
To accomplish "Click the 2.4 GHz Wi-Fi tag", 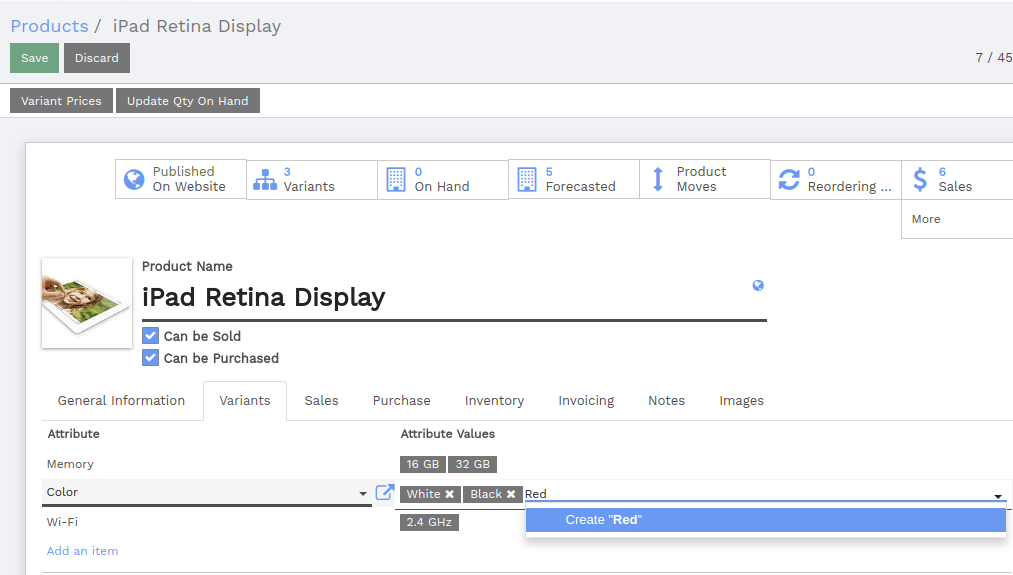I will click(429, 522).
